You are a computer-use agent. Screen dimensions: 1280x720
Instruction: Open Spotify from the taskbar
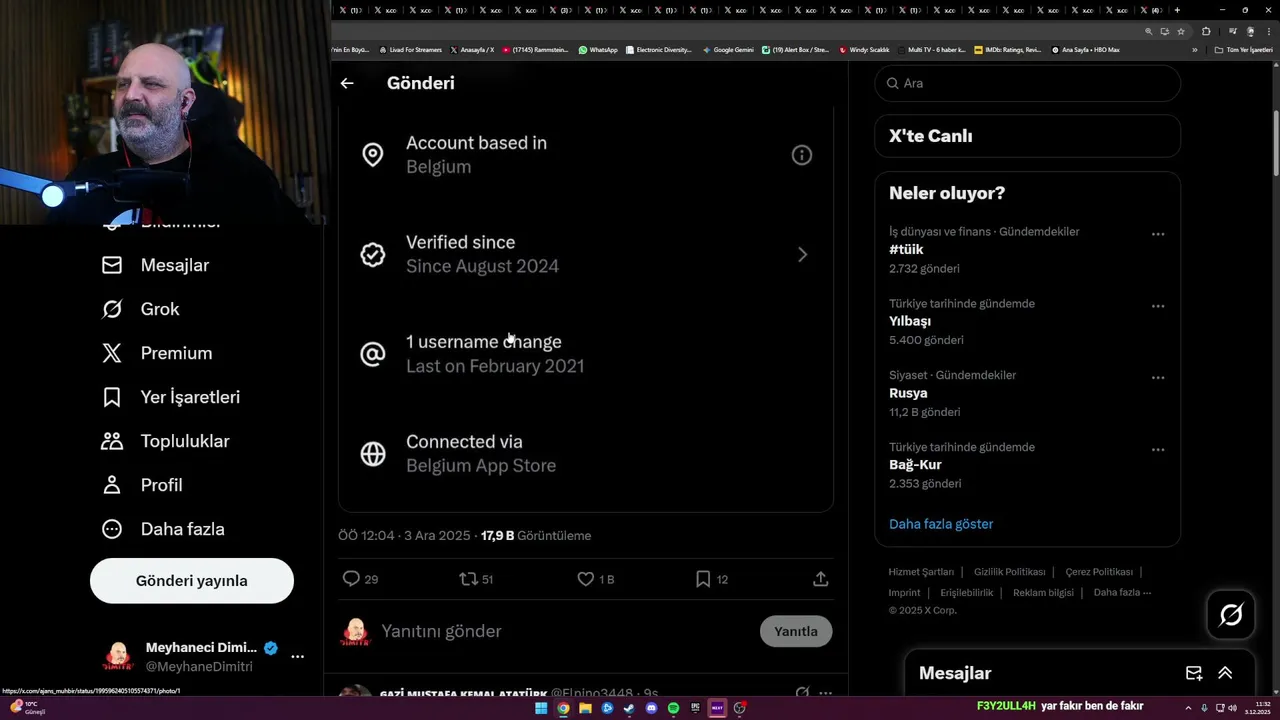point(673,708)
